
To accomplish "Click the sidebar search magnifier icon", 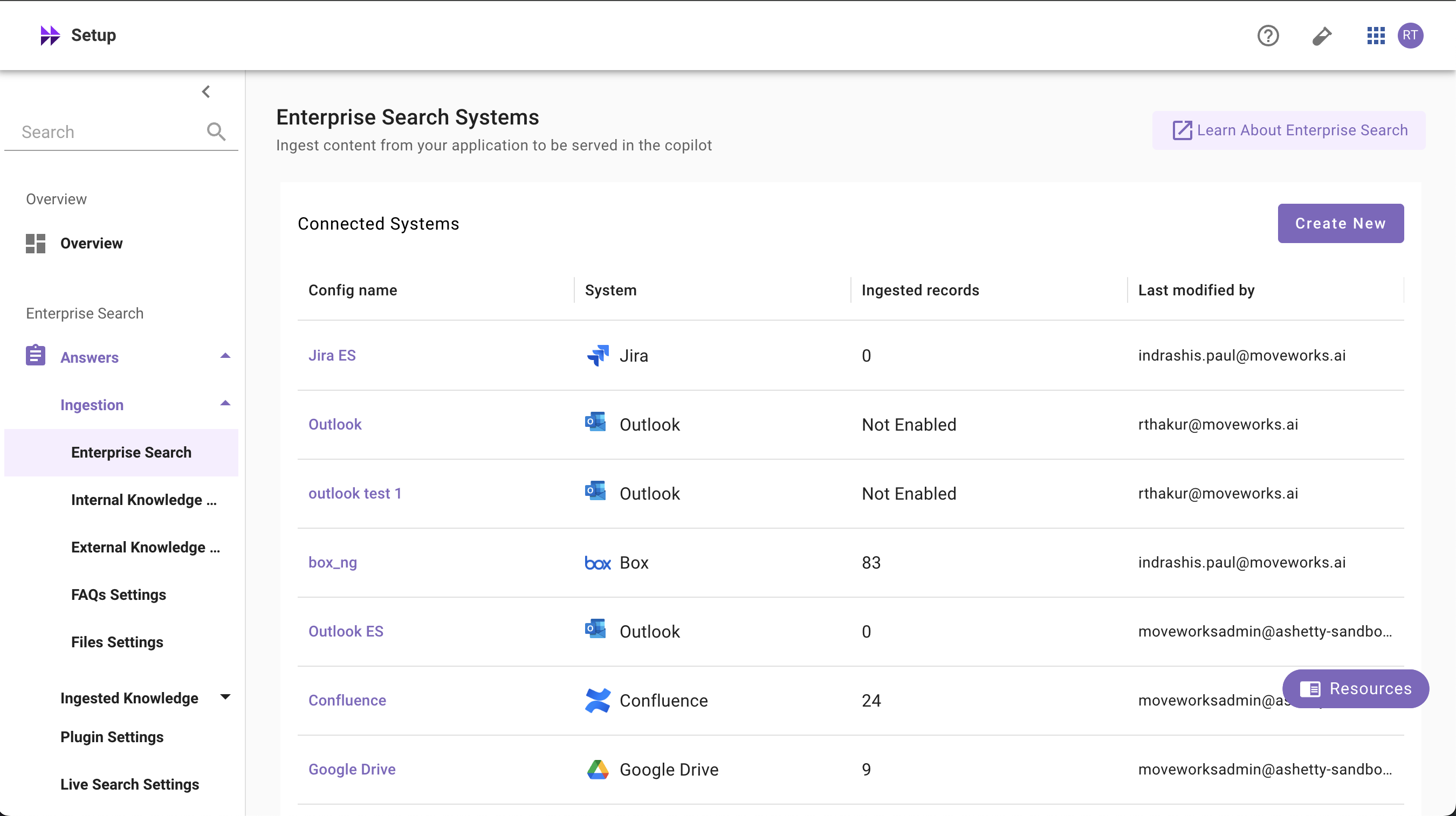I will pos(216,132).
